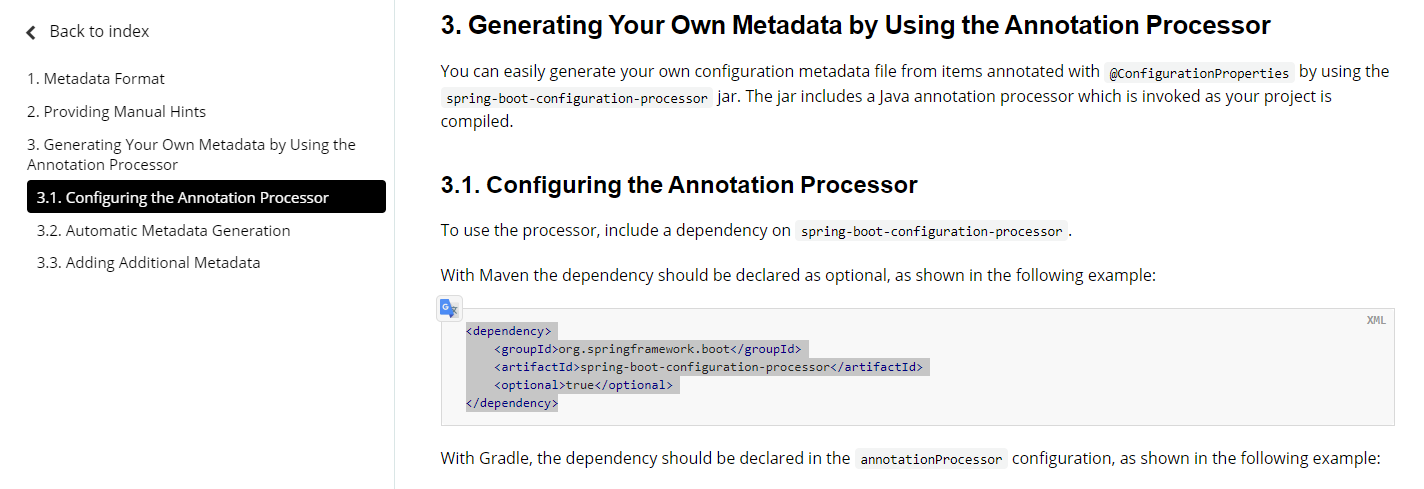Click the back arrow chevron icon
This screenshot has width=1424, height=489.
pyautogui.click(x=31, y=32)
